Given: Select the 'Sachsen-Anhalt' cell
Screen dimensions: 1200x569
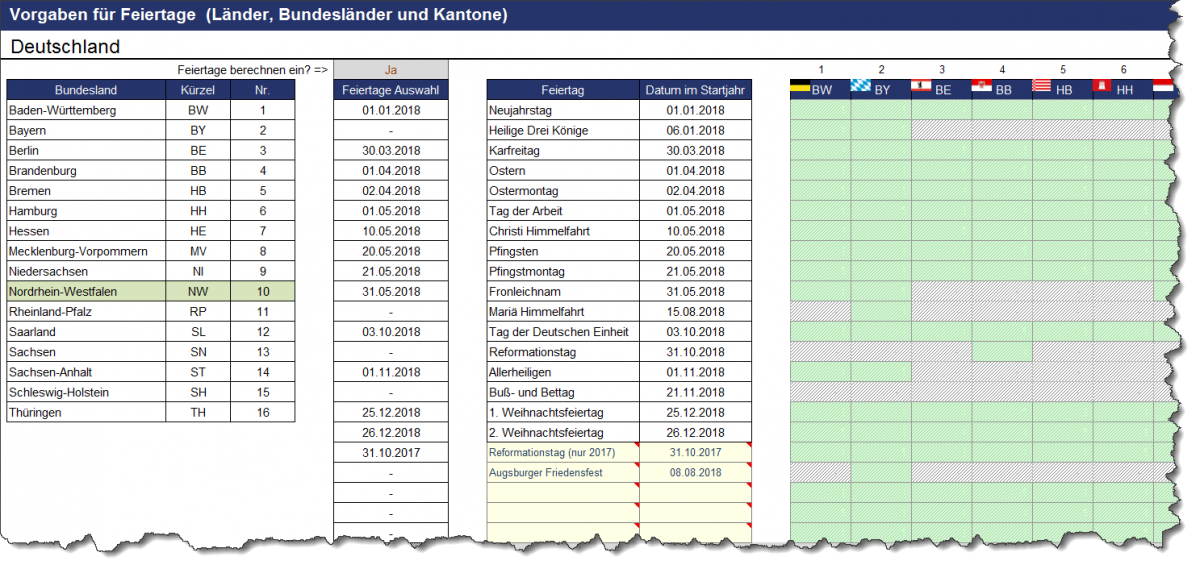Looking at the screenshot, I should (x=86, y=372).
